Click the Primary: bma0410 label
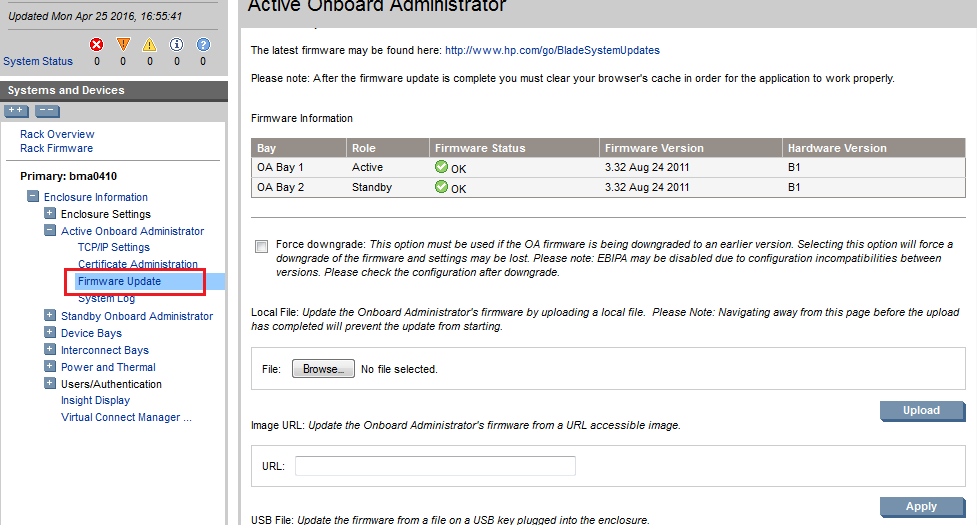The image size is (977, 525). (x=69, y=176)
